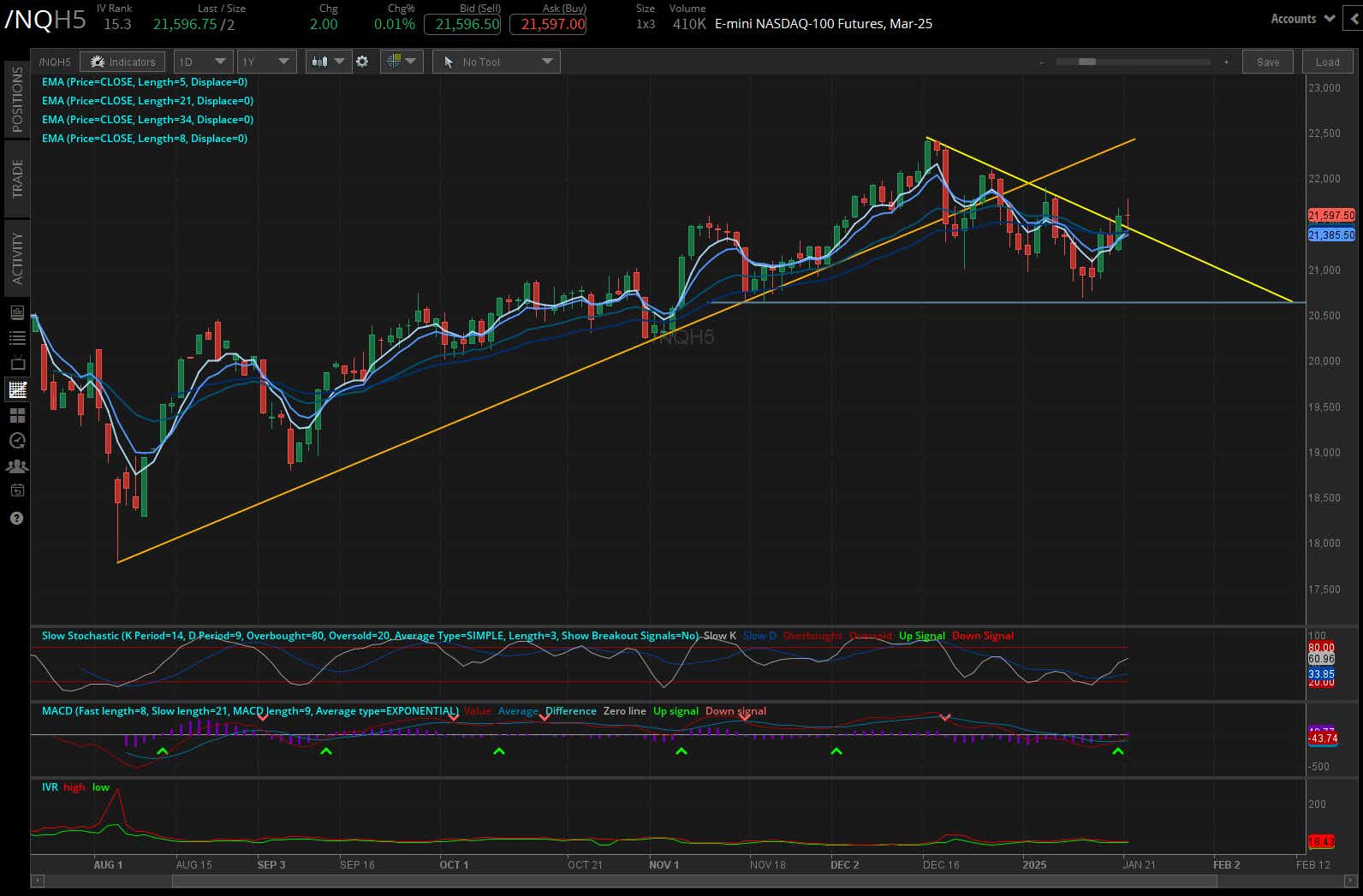The width and height of the screenshot is (1363, 896).
Task: Click the /NQH5 symbol at top left
Action: (x=45, y=21)
